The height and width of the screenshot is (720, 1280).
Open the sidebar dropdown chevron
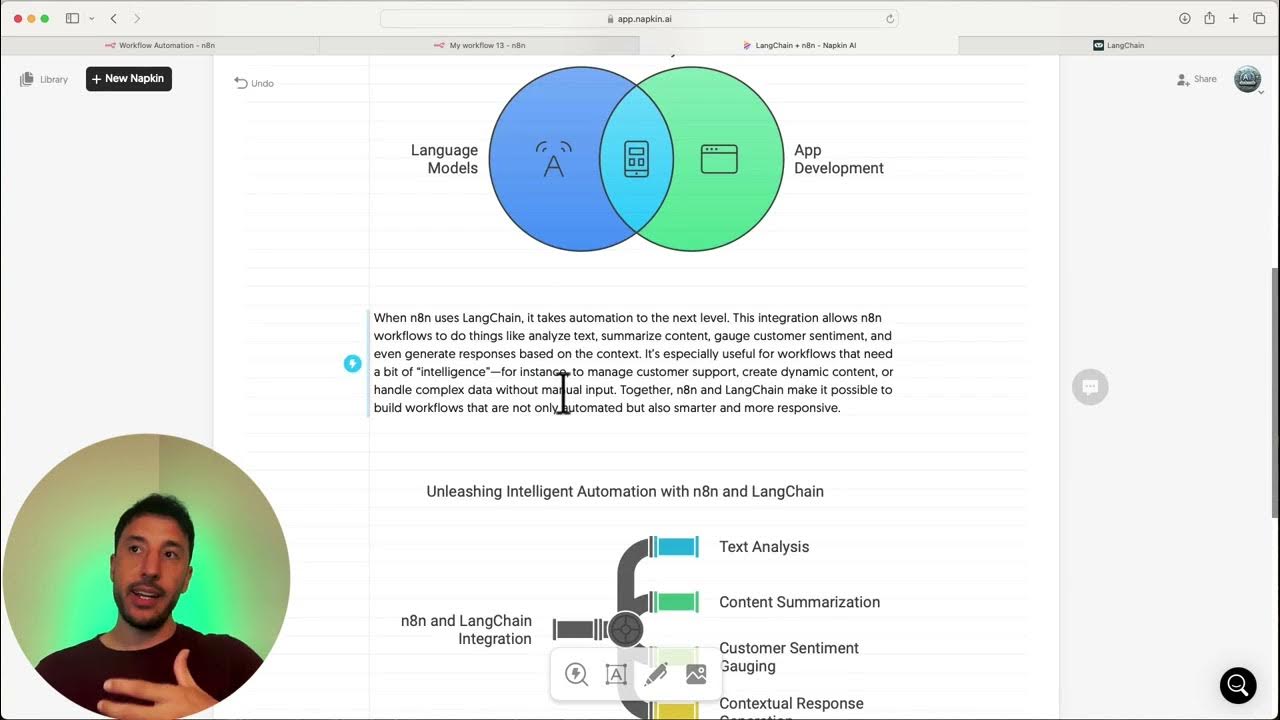[92, 18]
